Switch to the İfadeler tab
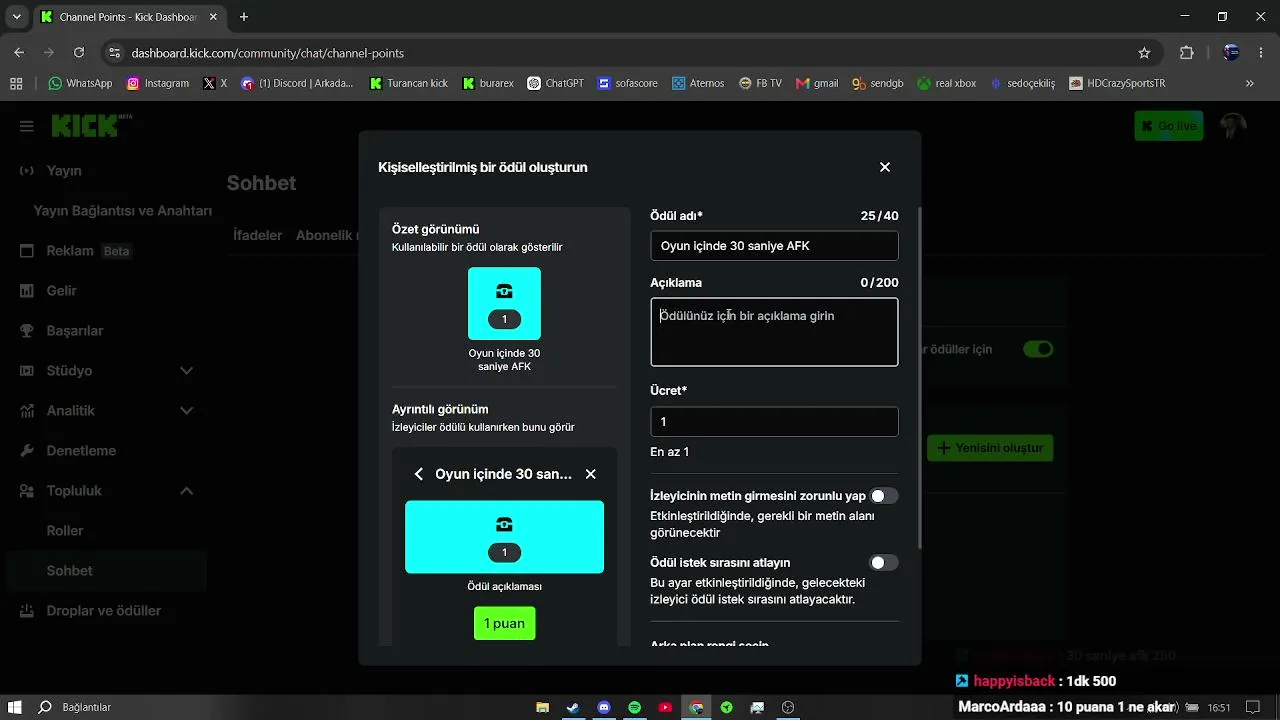 (257, 235)
